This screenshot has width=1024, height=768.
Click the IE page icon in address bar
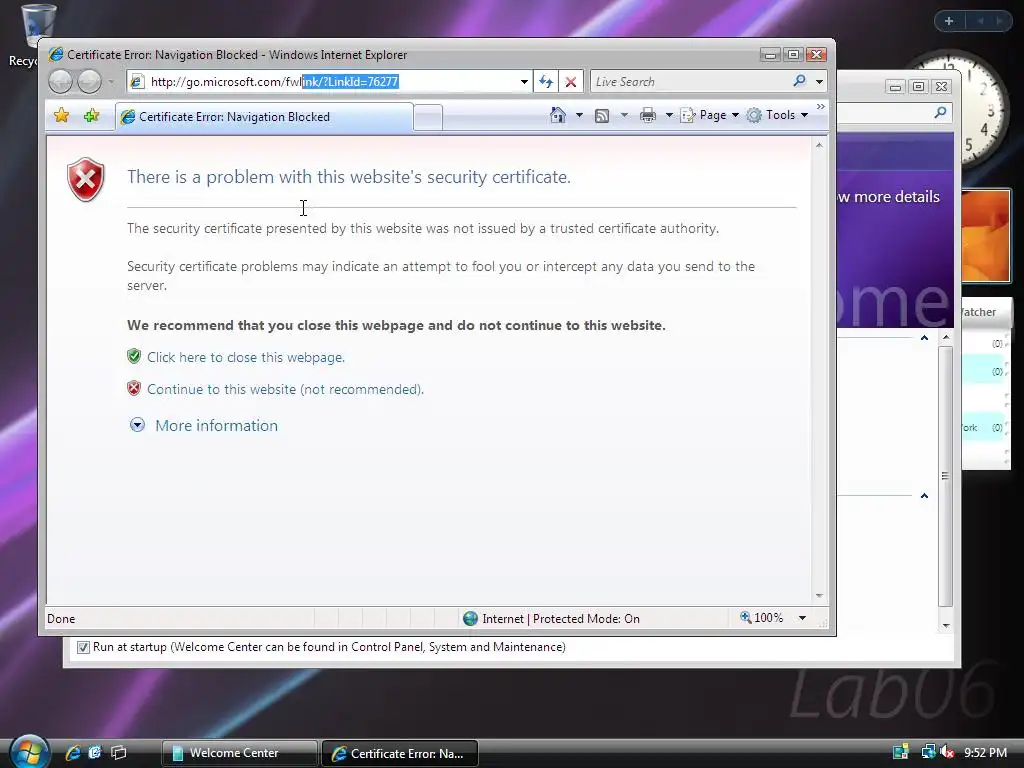point(137,82)
